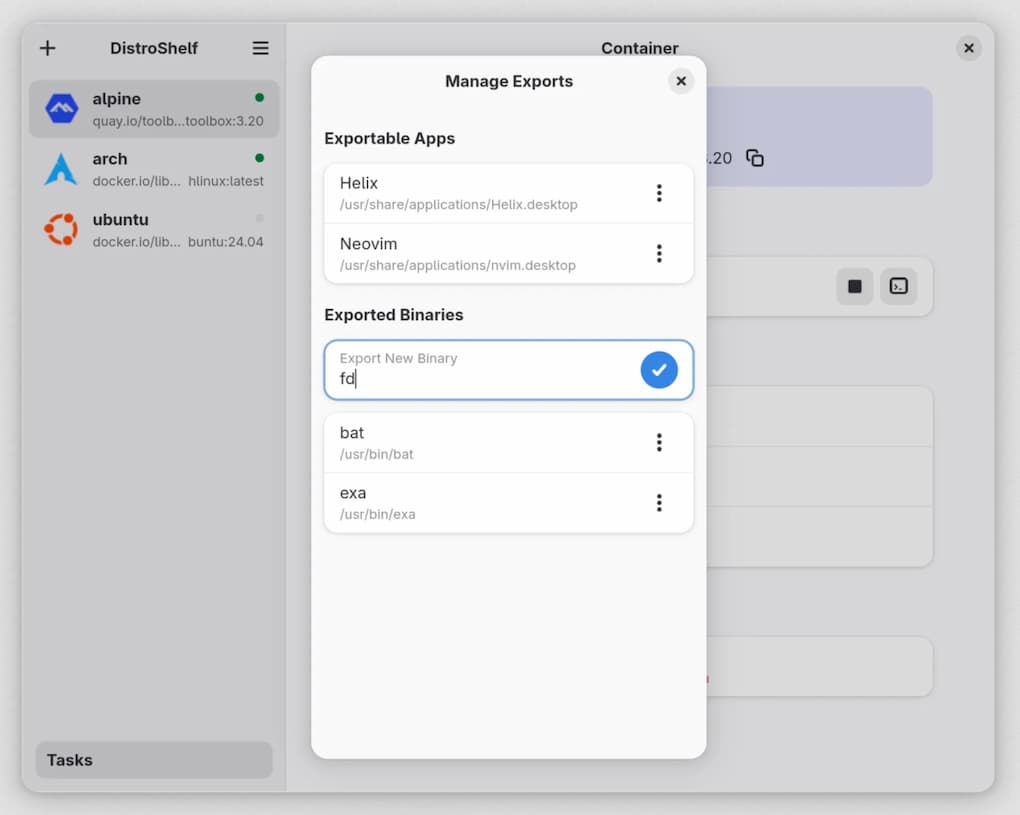Click the arch logo icon
Screen dimensions: 1020x815
pyautogui.click(x=61, y=169)
